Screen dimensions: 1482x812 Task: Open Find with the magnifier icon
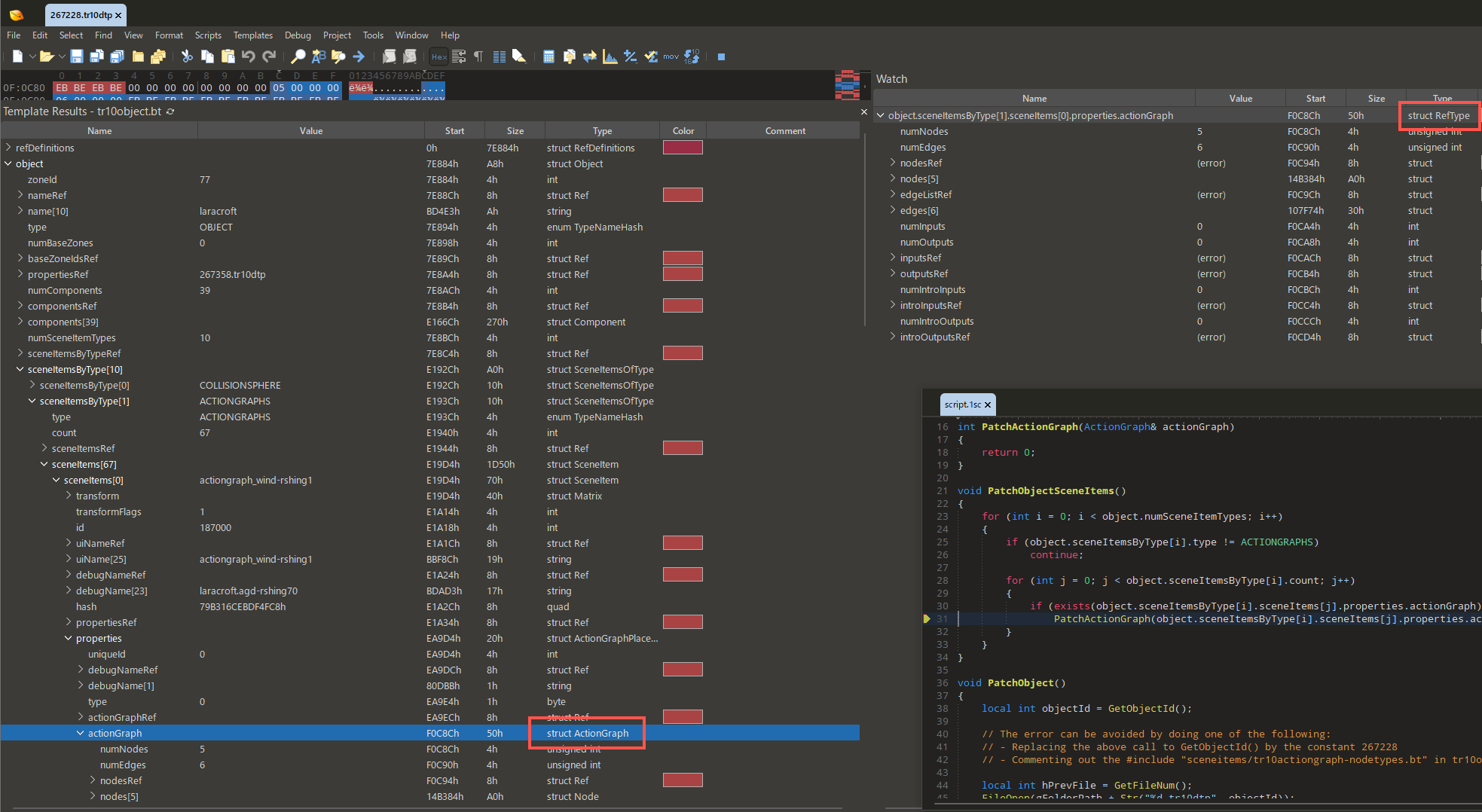click(298, 56)
